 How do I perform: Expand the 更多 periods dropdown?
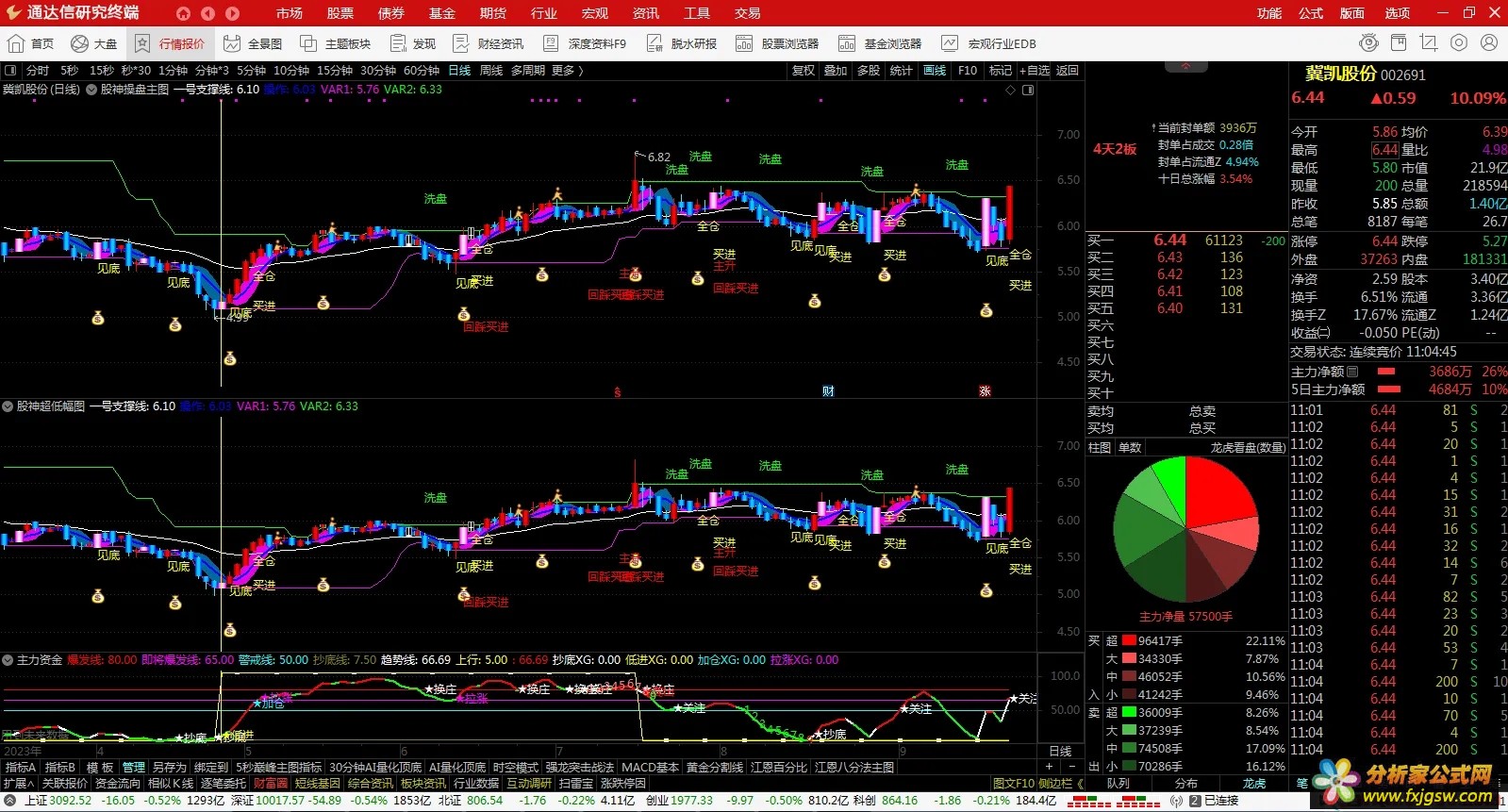(568, 70)
